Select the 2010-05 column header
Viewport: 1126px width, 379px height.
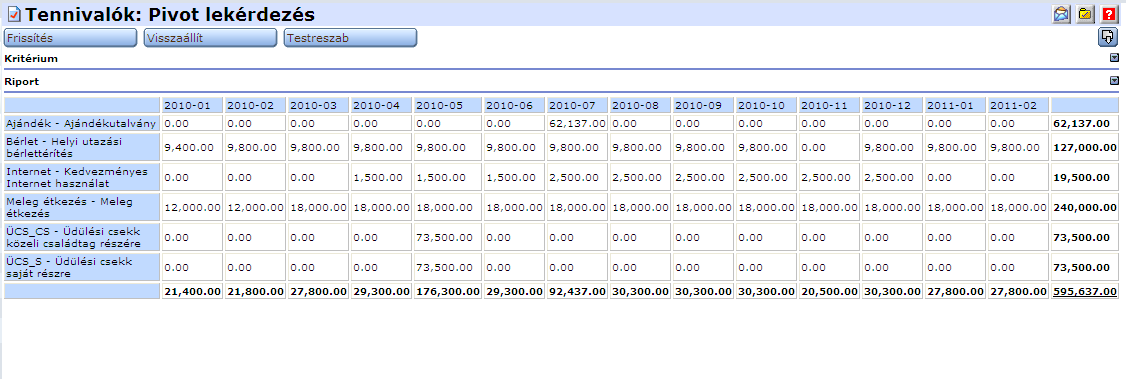point(447,106)
